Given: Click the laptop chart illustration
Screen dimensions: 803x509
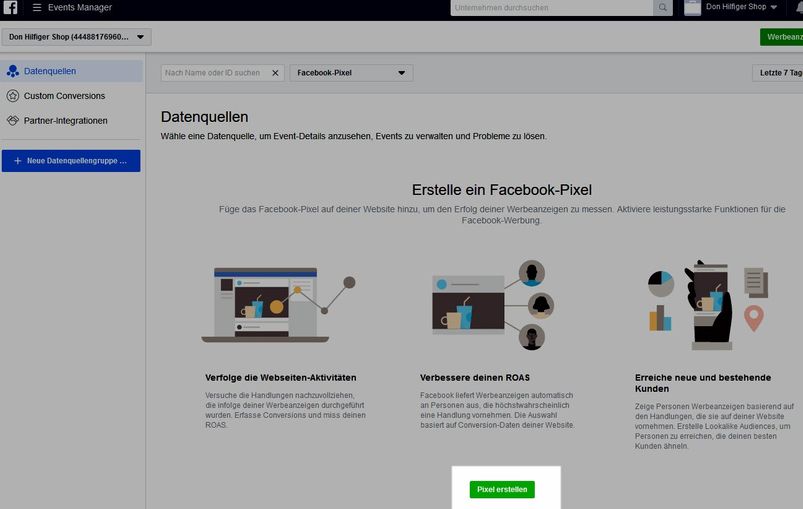Looking at the screenshot, I should [279, 304].
